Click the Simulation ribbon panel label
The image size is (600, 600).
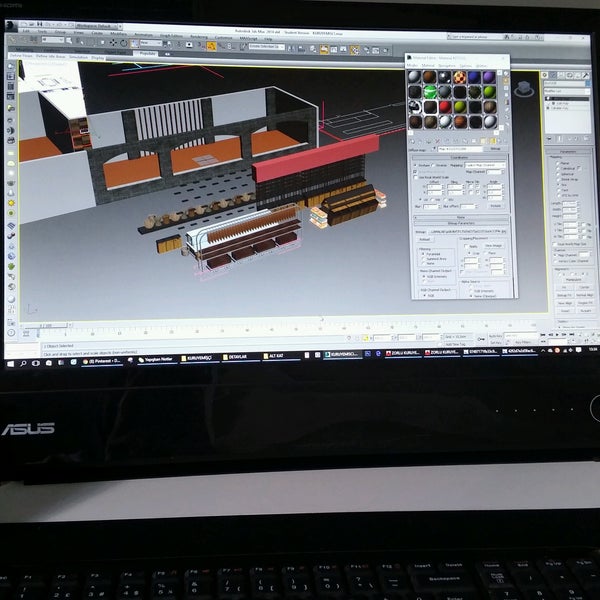coord(78,57)
